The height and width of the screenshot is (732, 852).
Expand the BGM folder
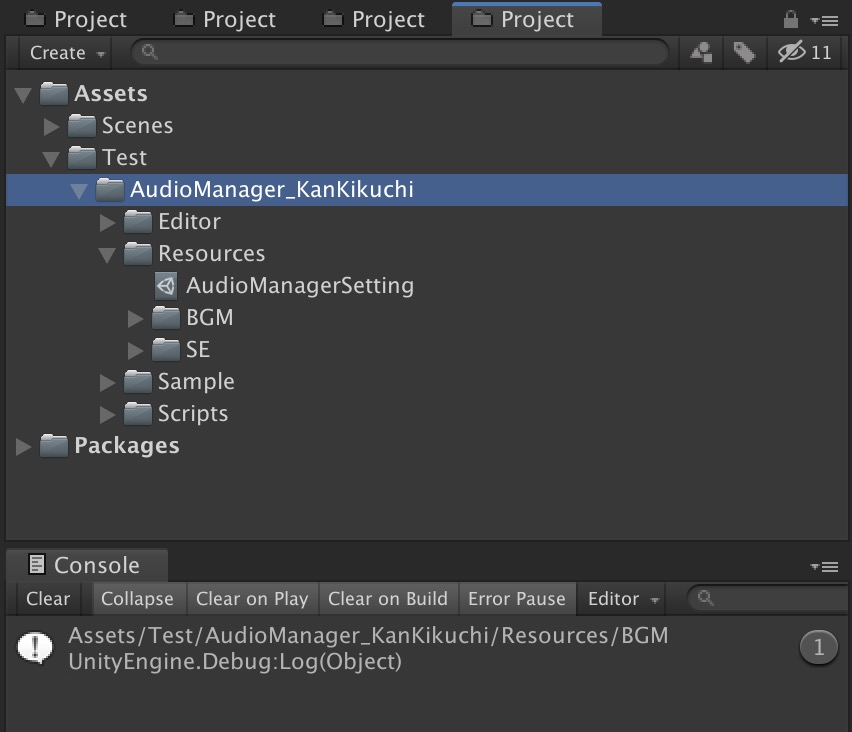(x=136, y=319)
